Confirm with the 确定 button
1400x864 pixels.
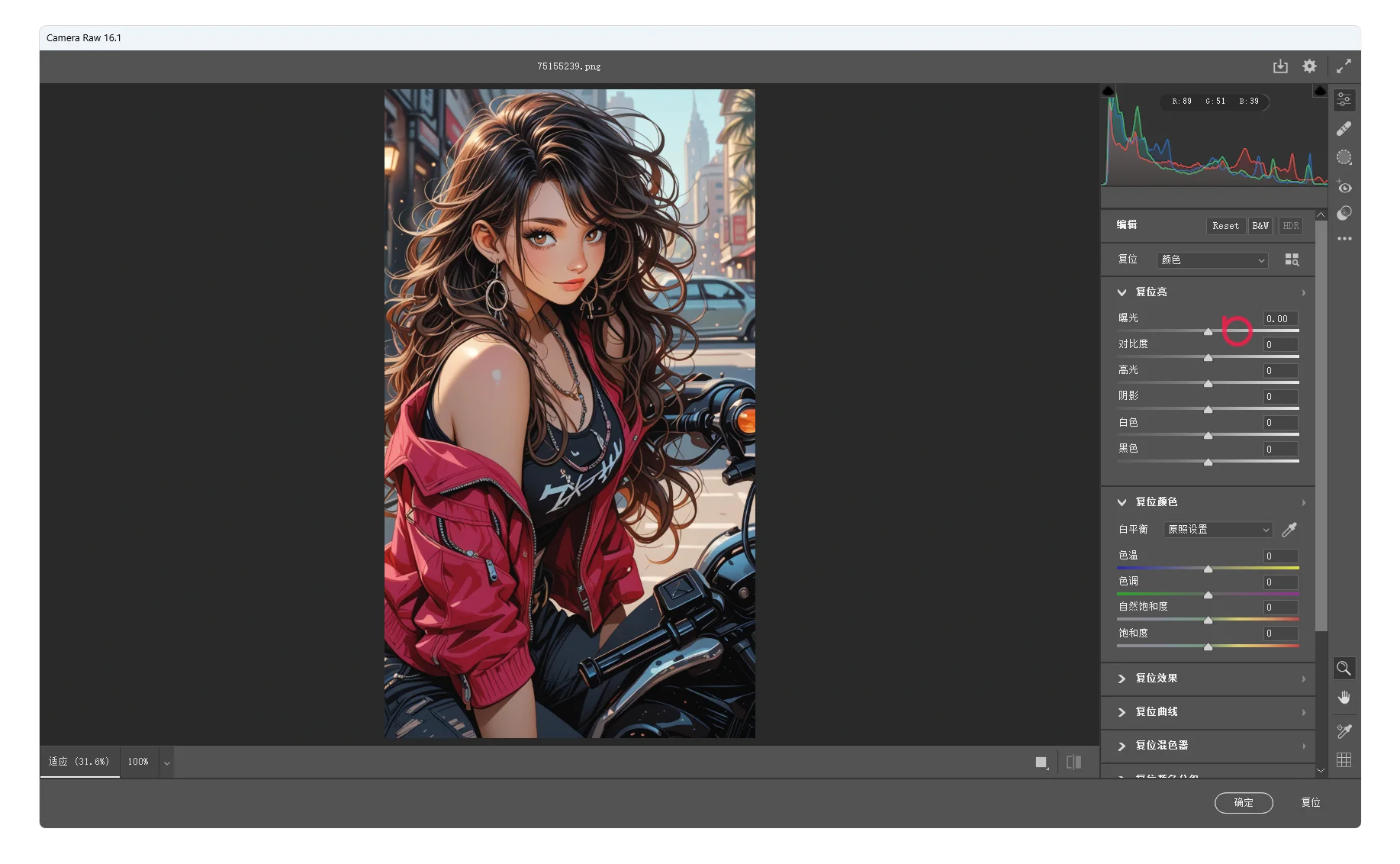(1244, 803)
